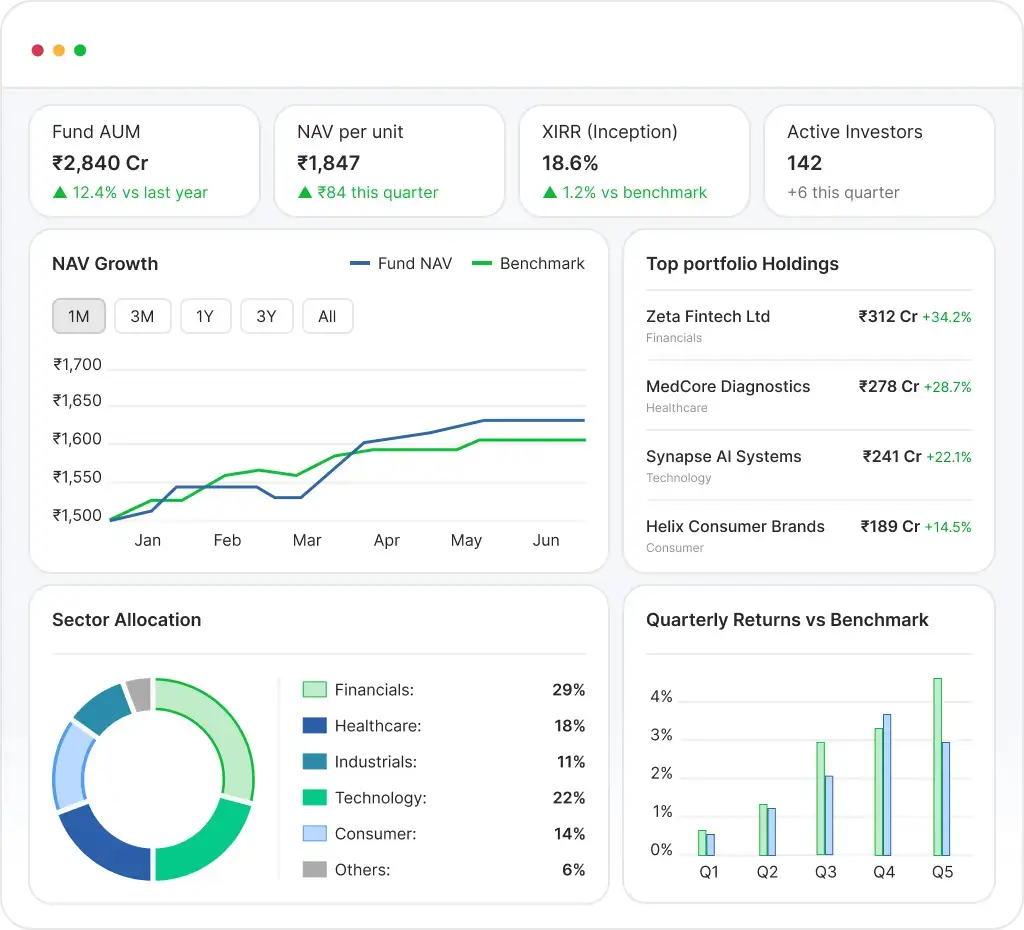Select the All time period button
This screenshot has width=1024, height=930.
coord(327,316)
